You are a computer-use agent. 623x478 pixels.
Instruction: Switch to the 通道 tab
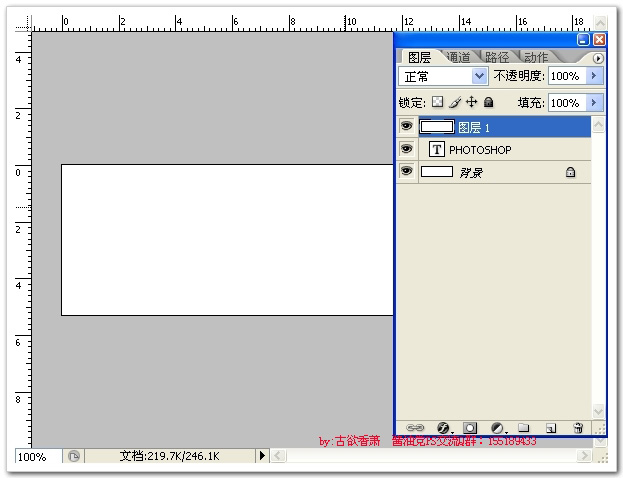[458, 57]
